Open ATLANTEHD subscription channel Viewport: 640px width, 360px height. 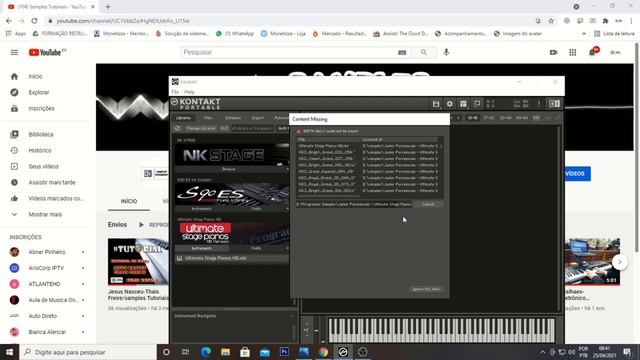[x=44, y=284]
